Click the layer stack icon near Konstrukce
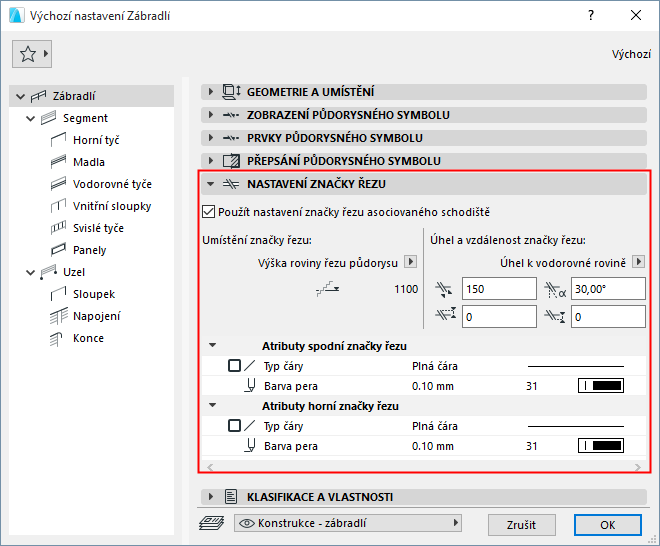Image resolution: width=660 pixels, height=546 pixels. click(x=211, y=523)
